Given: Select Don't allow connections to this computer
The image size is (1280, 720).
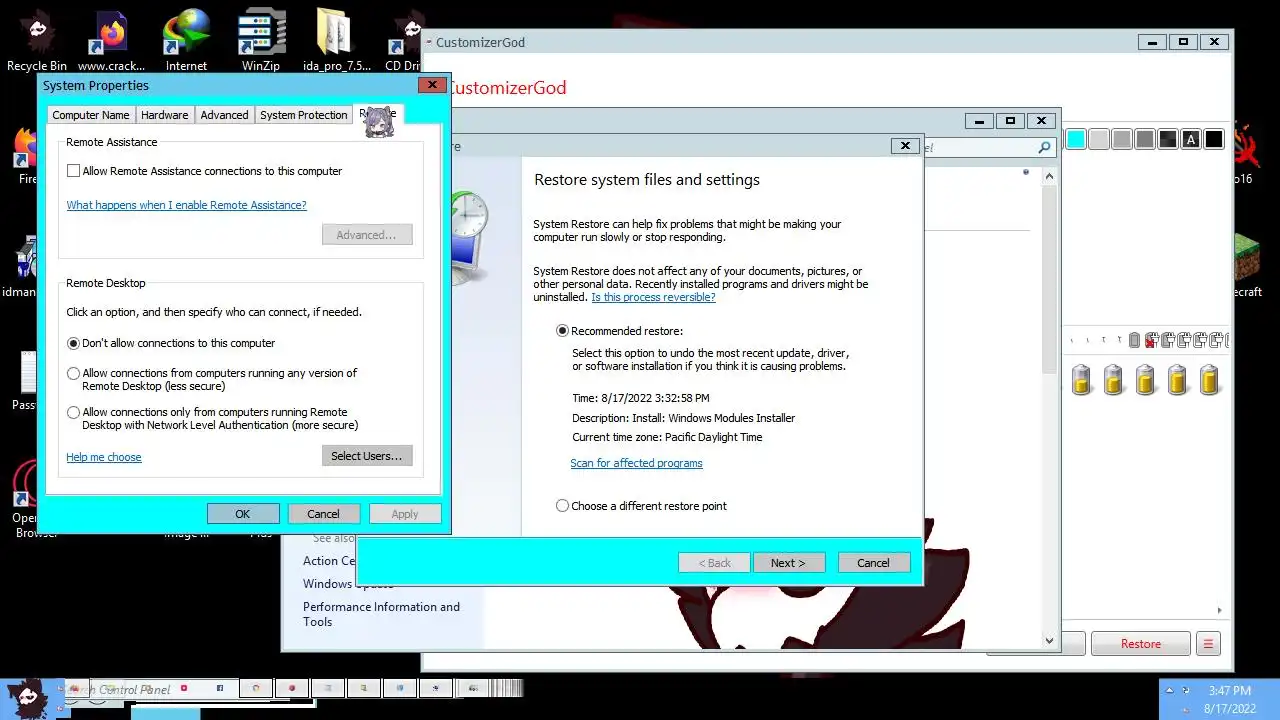Looking at the screenshot, I should pos(73,343).
